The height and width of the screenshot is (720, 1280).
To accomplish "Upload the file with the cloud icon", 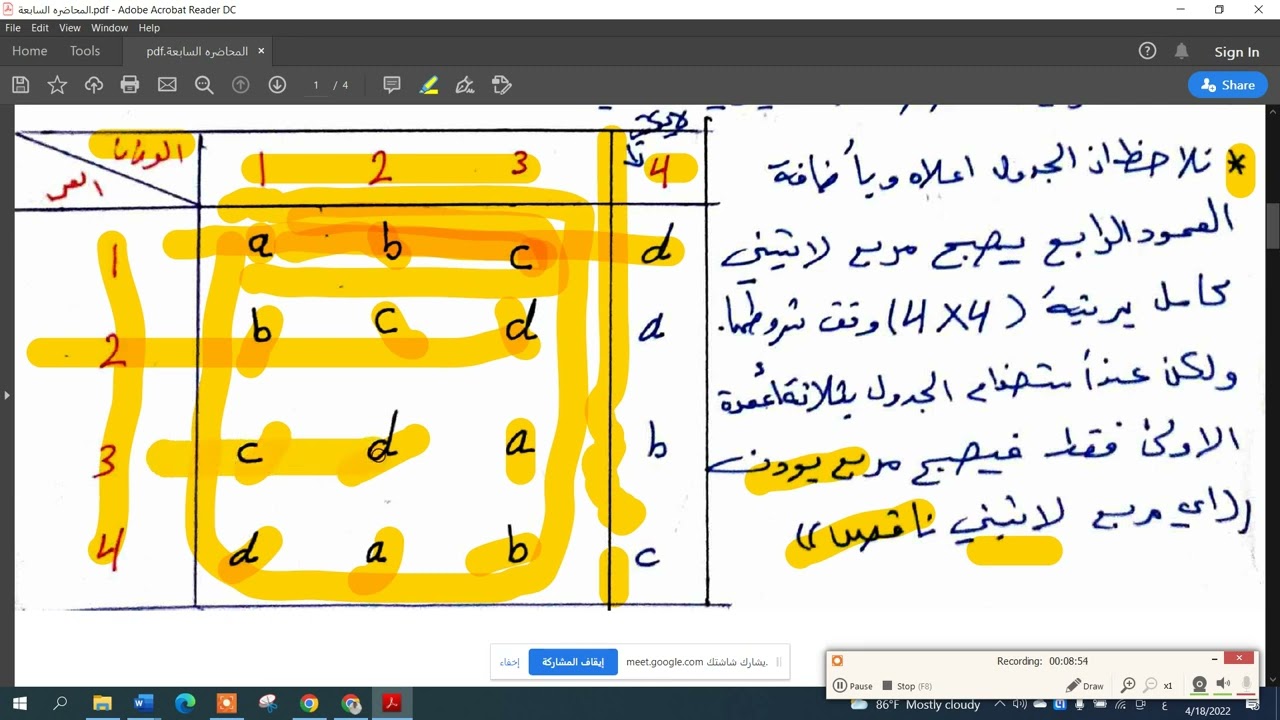I will [x=94, y=85].
